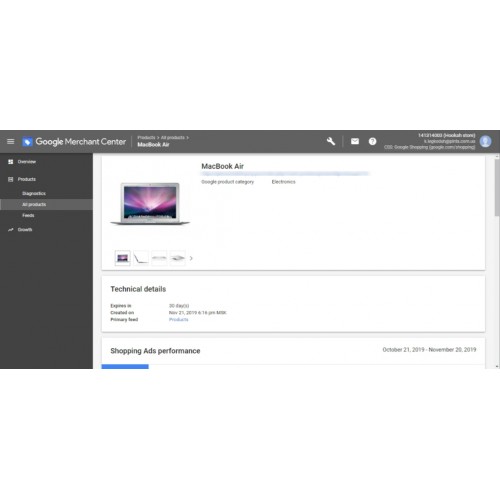
Task: Click the user account avatar
Action: pos(485,141)
